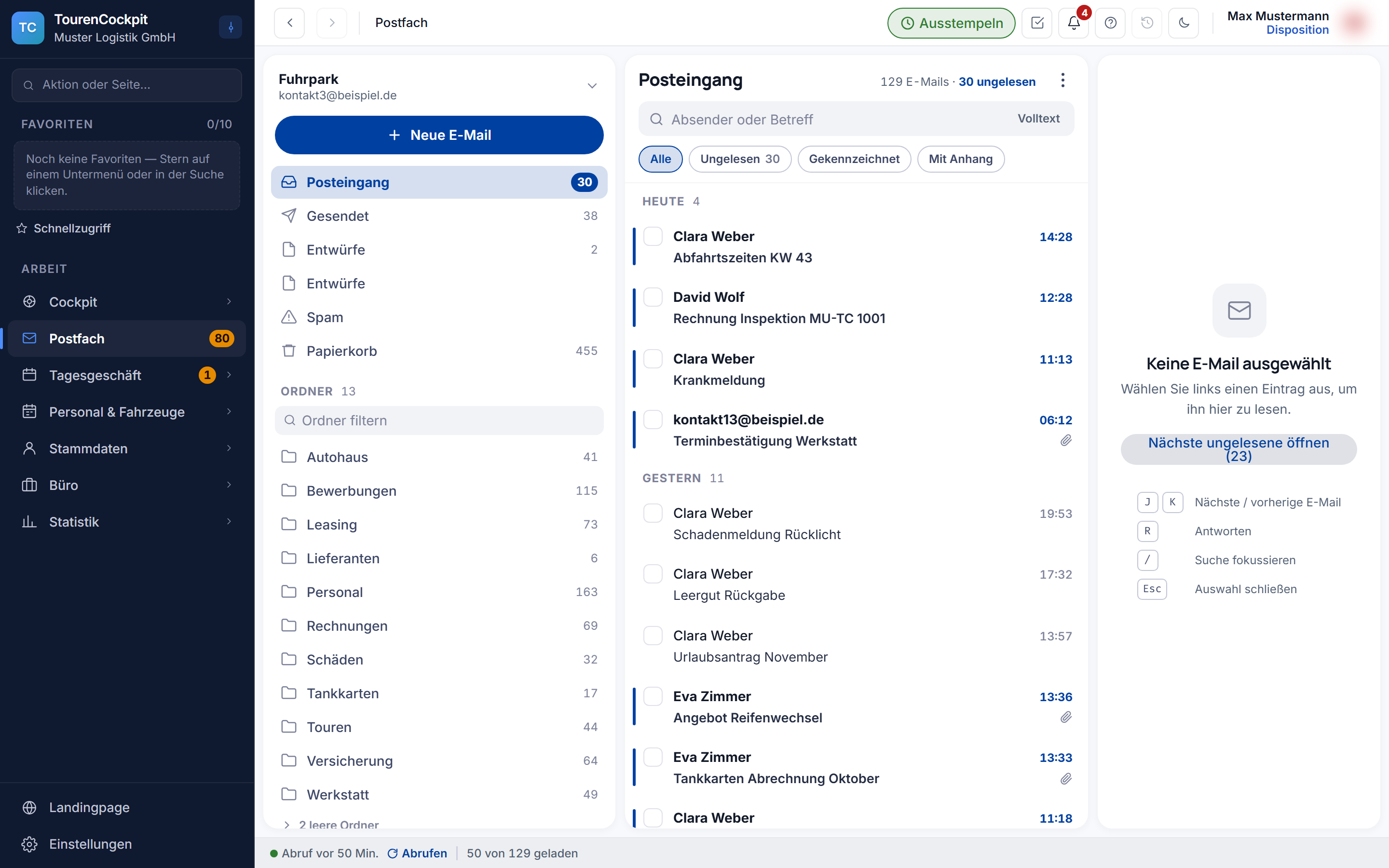Select checkbox for Terminbestätigung Werkstatt email
Viewport: 1389px width, 868px height.
[653, 420]
